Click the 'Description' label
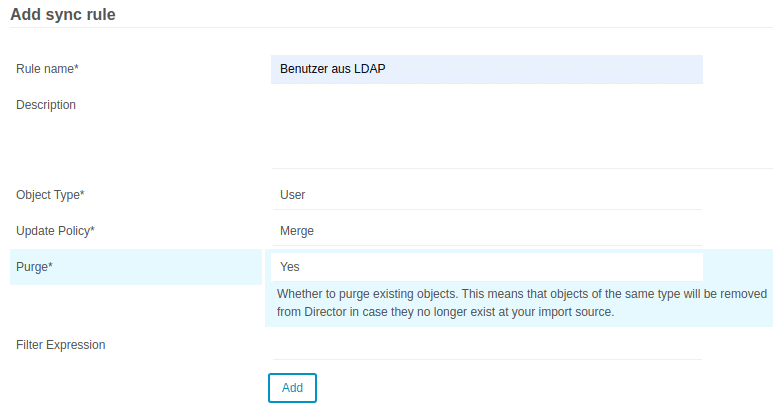This screenshot has height=407, width=773. tap(46, 105)
